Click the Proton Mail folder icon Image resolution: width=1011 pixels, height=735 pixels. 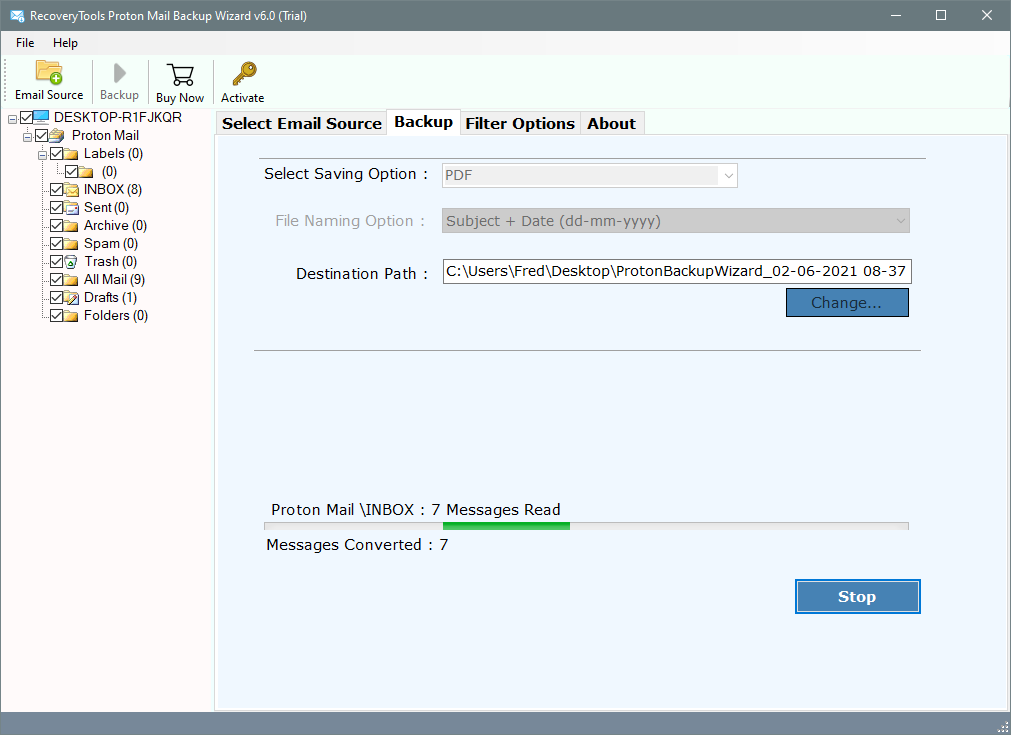click(57, 135)
